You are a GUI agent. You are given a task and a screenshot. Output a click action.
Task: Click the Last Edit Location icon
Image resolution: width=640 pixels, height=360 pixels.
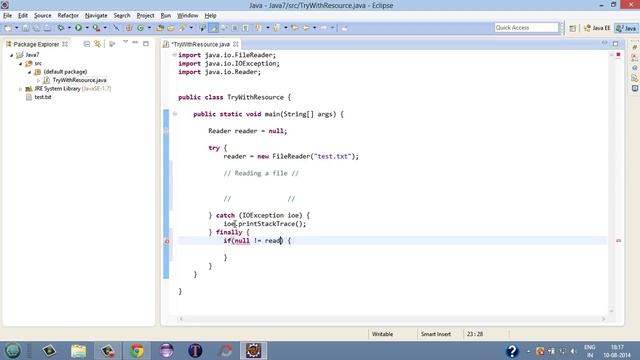point(294,28)
